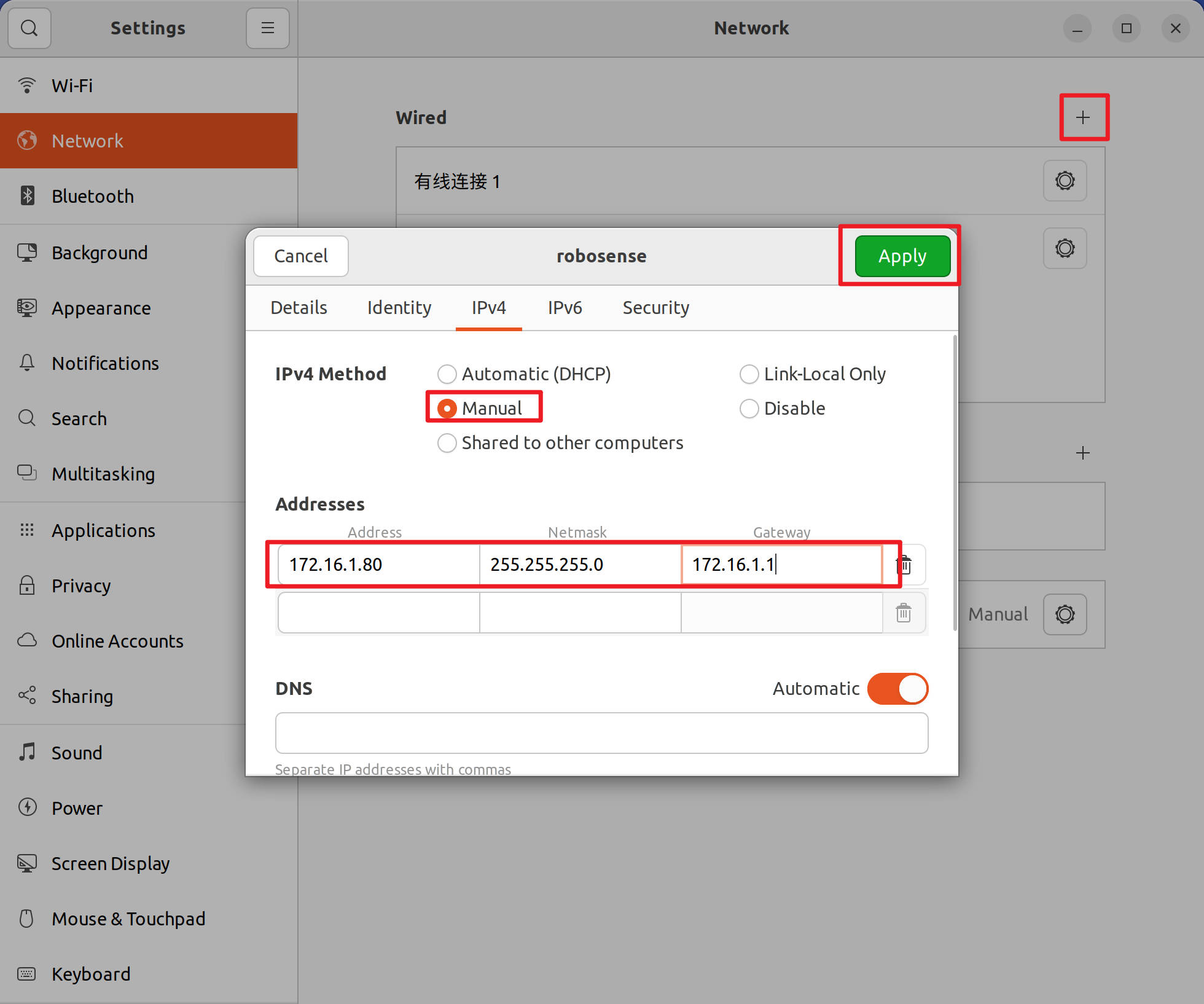1204x1004 pixels.
Task: Delete the first address row via trash icon
Action: 904,565
